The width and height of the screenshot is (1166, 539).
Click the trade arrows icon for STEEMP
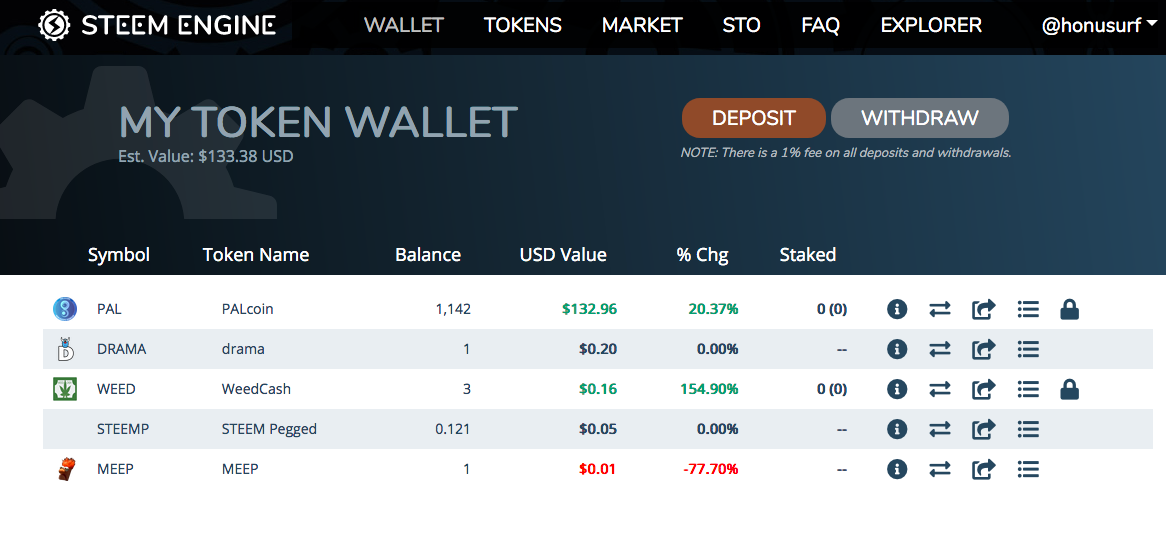pos(940,429)
